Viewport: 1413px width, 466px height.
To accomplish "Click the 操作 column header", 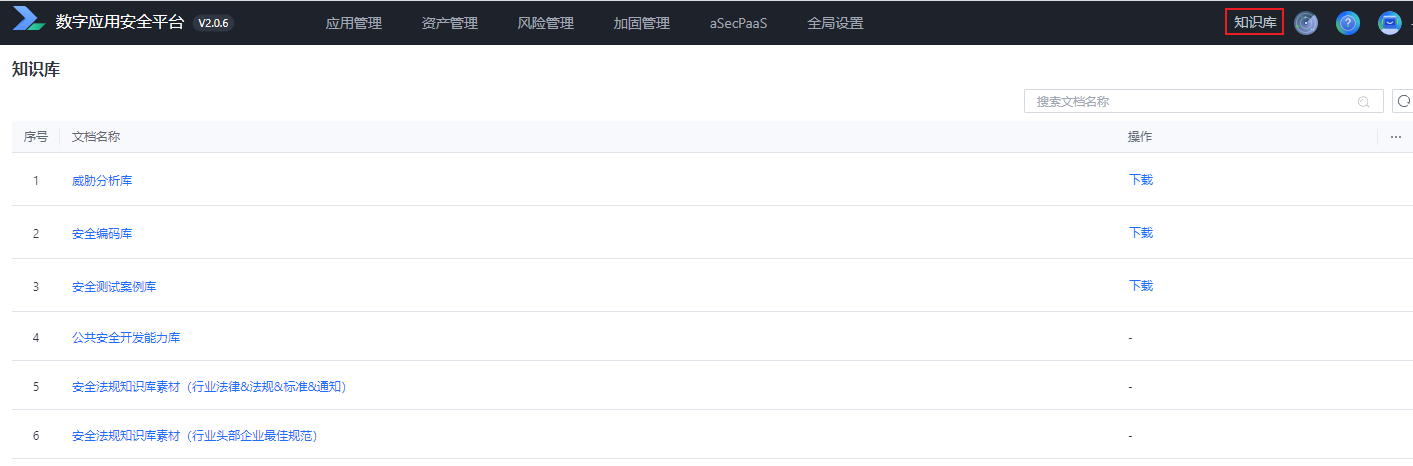I will pyautogui.click(x=1140, y=137).
